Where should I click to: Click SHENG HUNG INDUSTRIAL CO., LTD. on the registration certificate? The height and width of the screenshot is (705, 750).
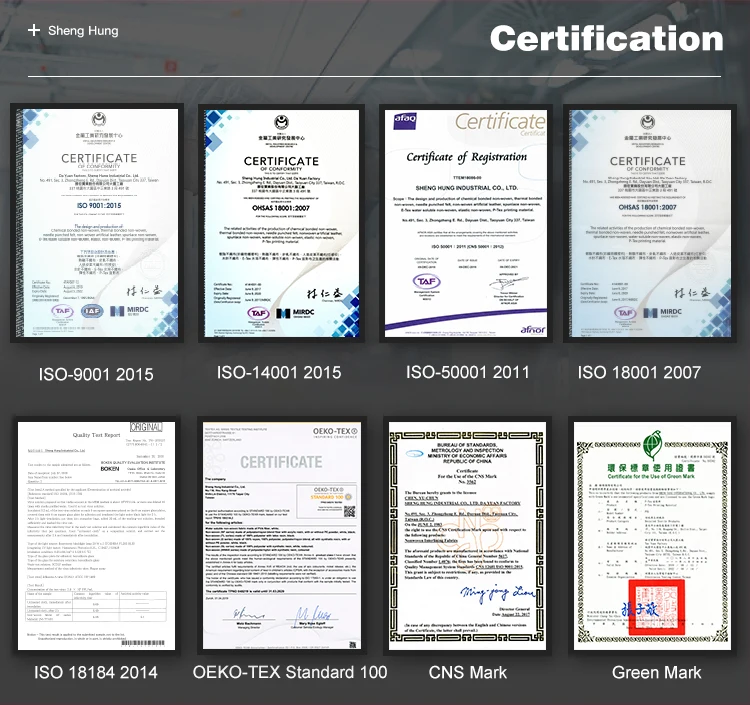point(467,187)
